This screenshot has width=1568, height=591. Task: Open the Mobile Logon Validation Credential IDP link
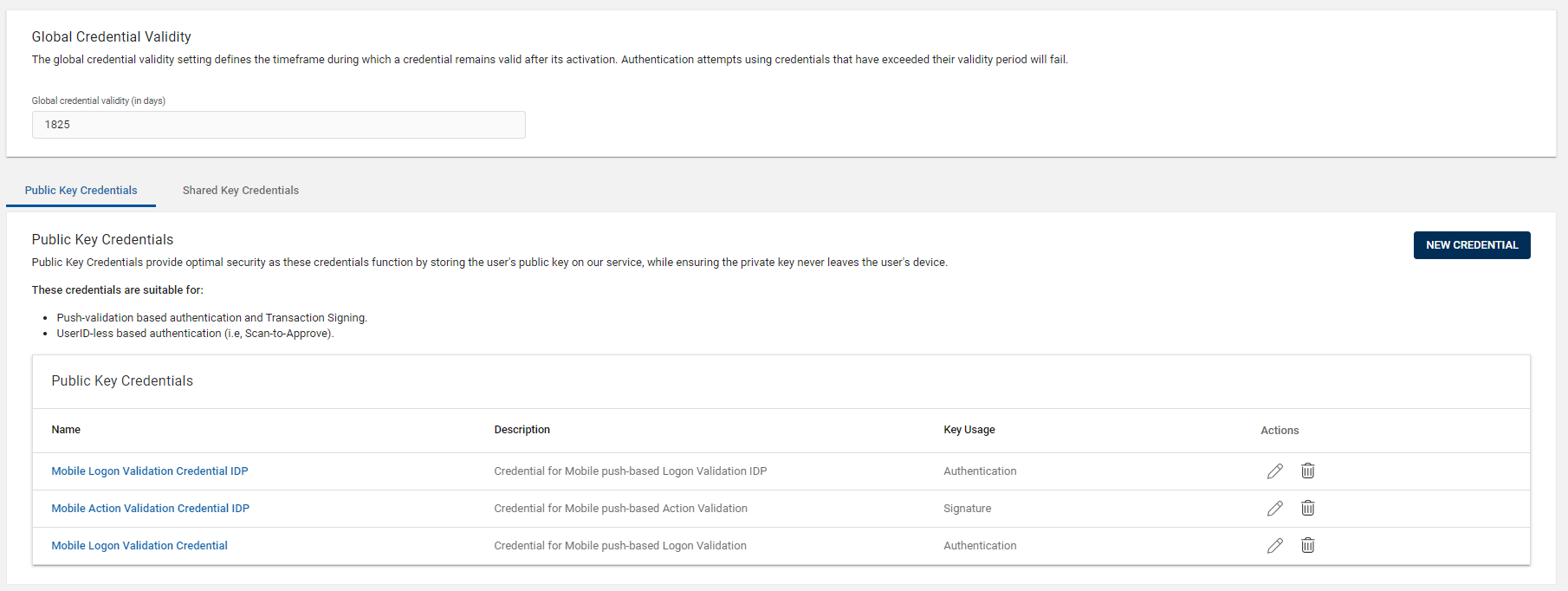click(149, 471)
